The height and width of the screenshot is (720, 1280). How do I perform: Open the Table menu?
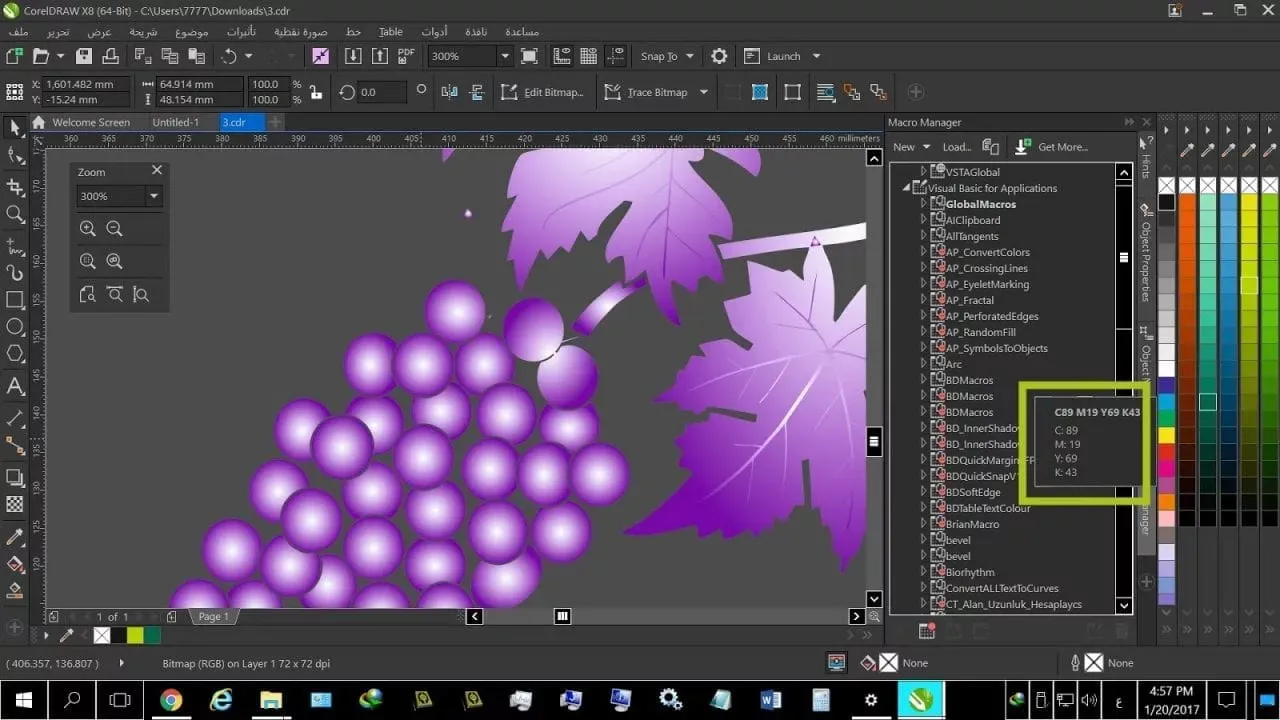(389, 31)
